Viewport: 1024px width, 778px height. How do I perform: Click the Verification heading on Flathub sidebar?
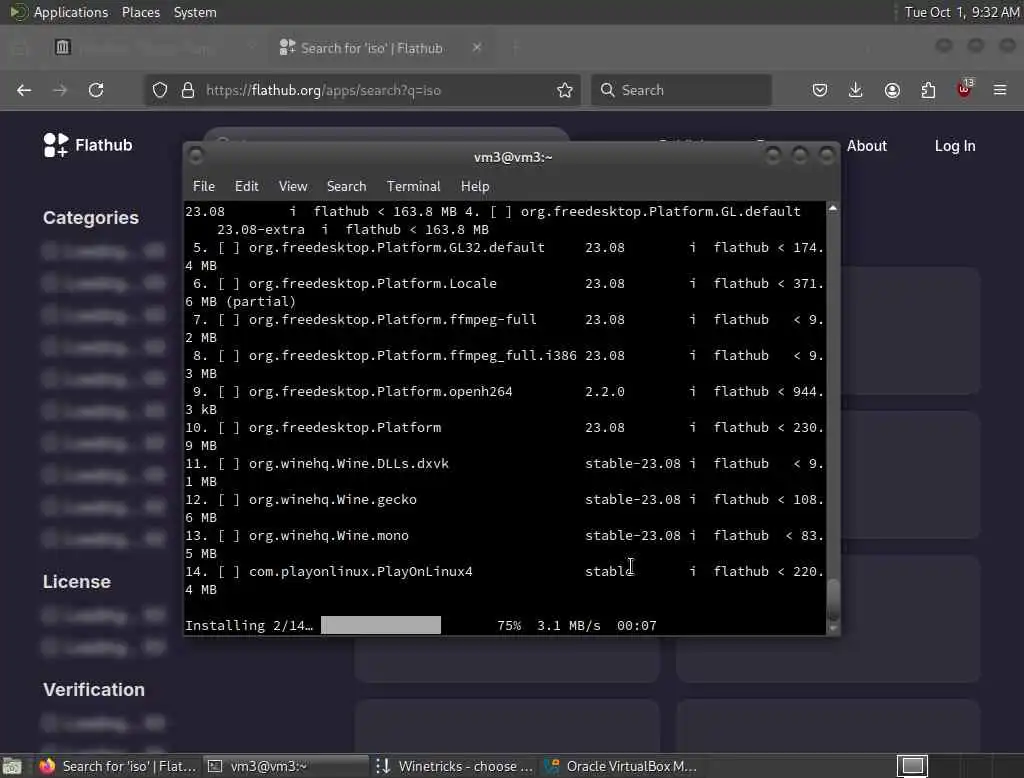pos(94,690)
